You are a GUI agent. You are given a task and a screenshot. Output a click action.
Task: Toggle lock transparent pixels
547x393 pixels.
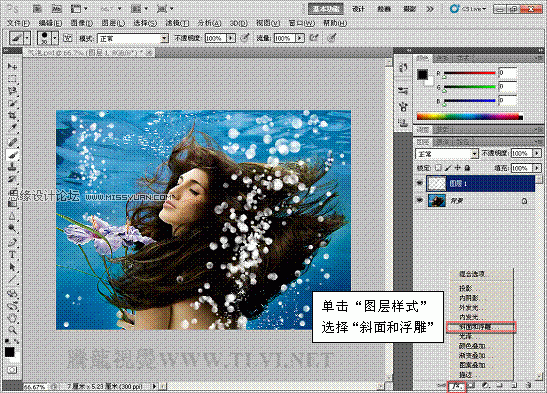pos(439,168)
